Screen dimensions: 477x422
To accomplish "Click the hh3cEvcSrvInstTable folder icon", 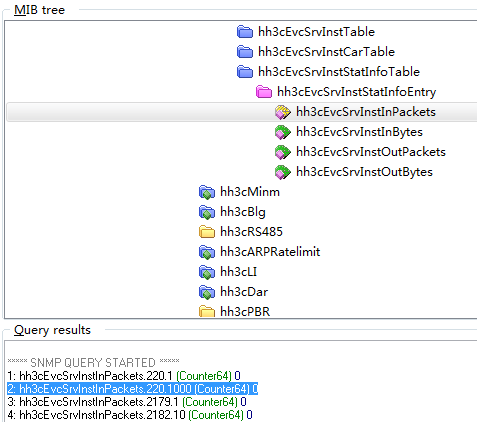I will [x=245, y=32].
